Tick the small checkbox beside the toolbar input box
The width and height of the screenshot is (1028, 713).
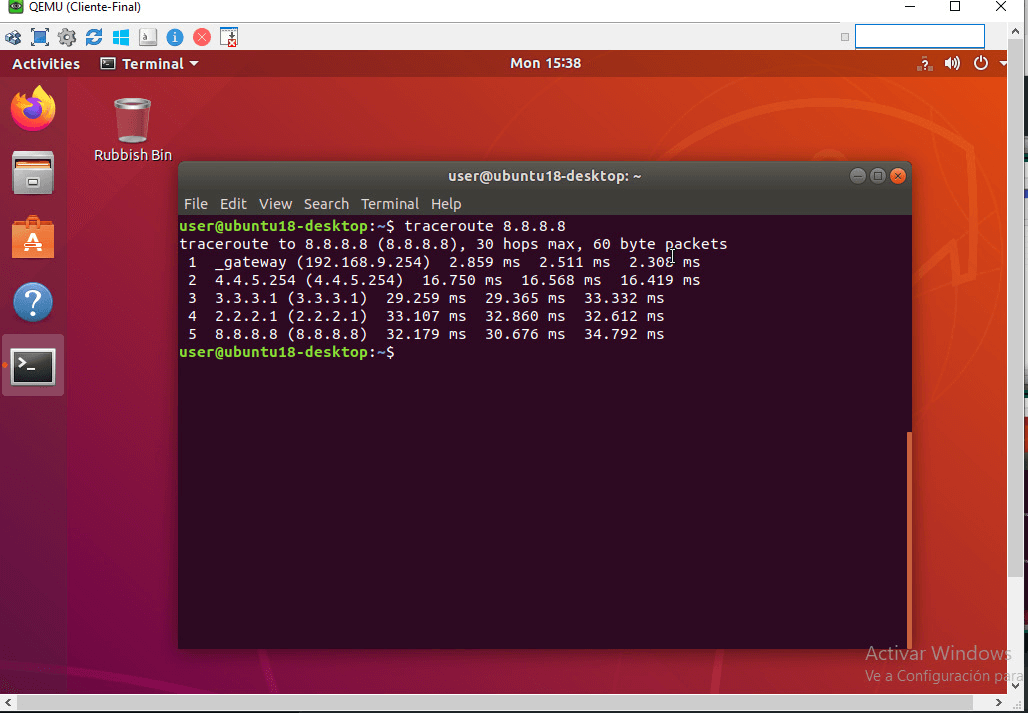pyautogui.click(x=845, y=37)
